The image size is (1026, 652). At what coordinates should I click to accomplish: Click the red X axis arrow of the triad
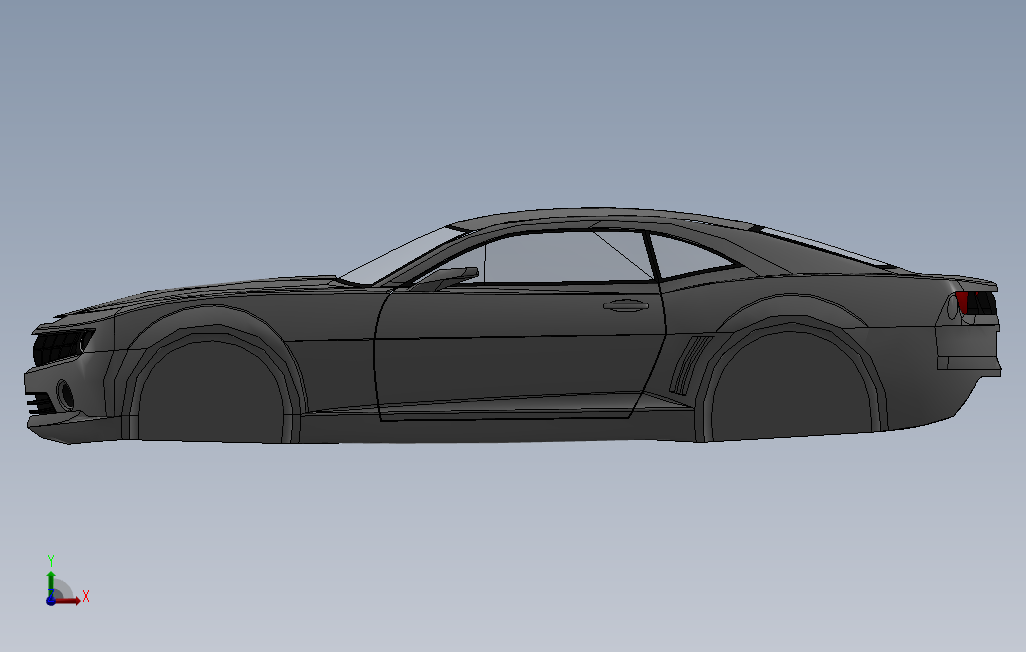(68, 600)
